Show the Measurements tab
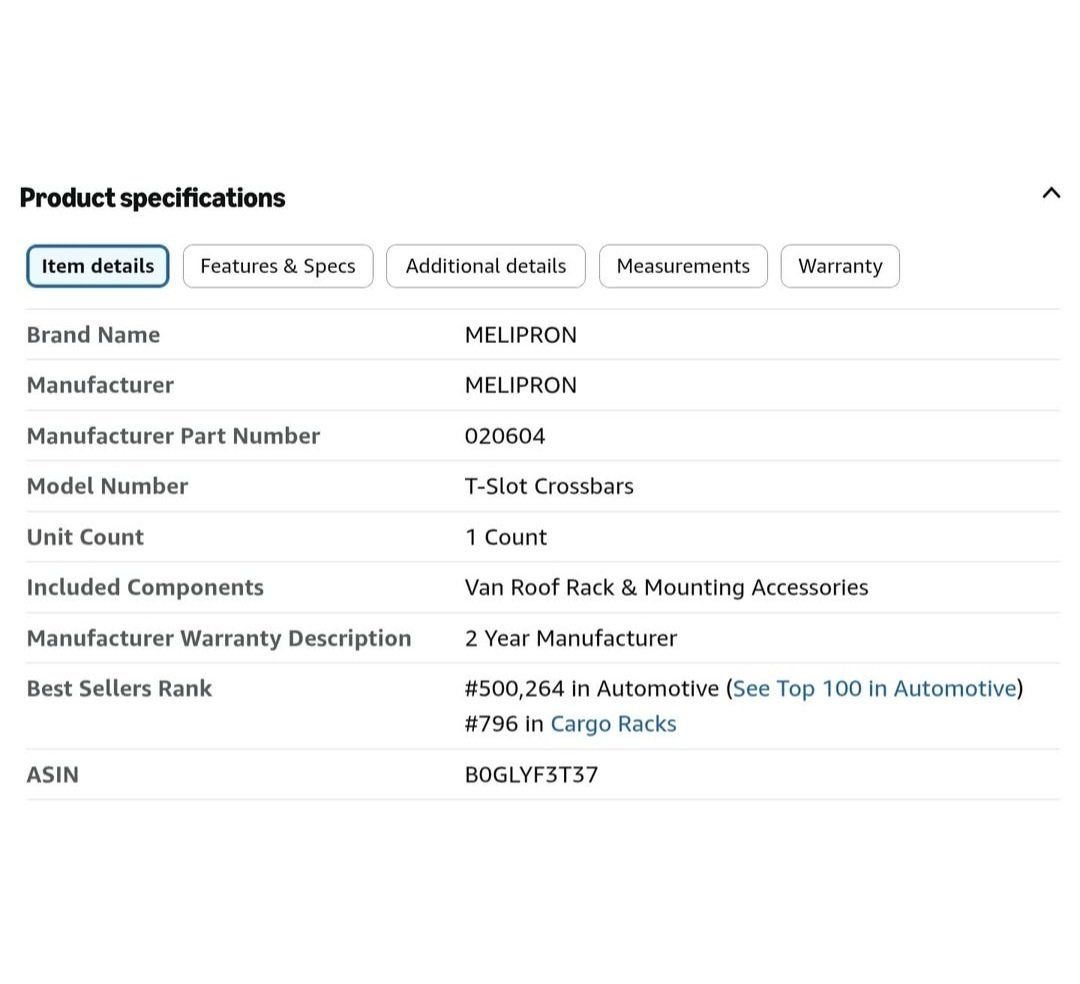 pos(683,266)
